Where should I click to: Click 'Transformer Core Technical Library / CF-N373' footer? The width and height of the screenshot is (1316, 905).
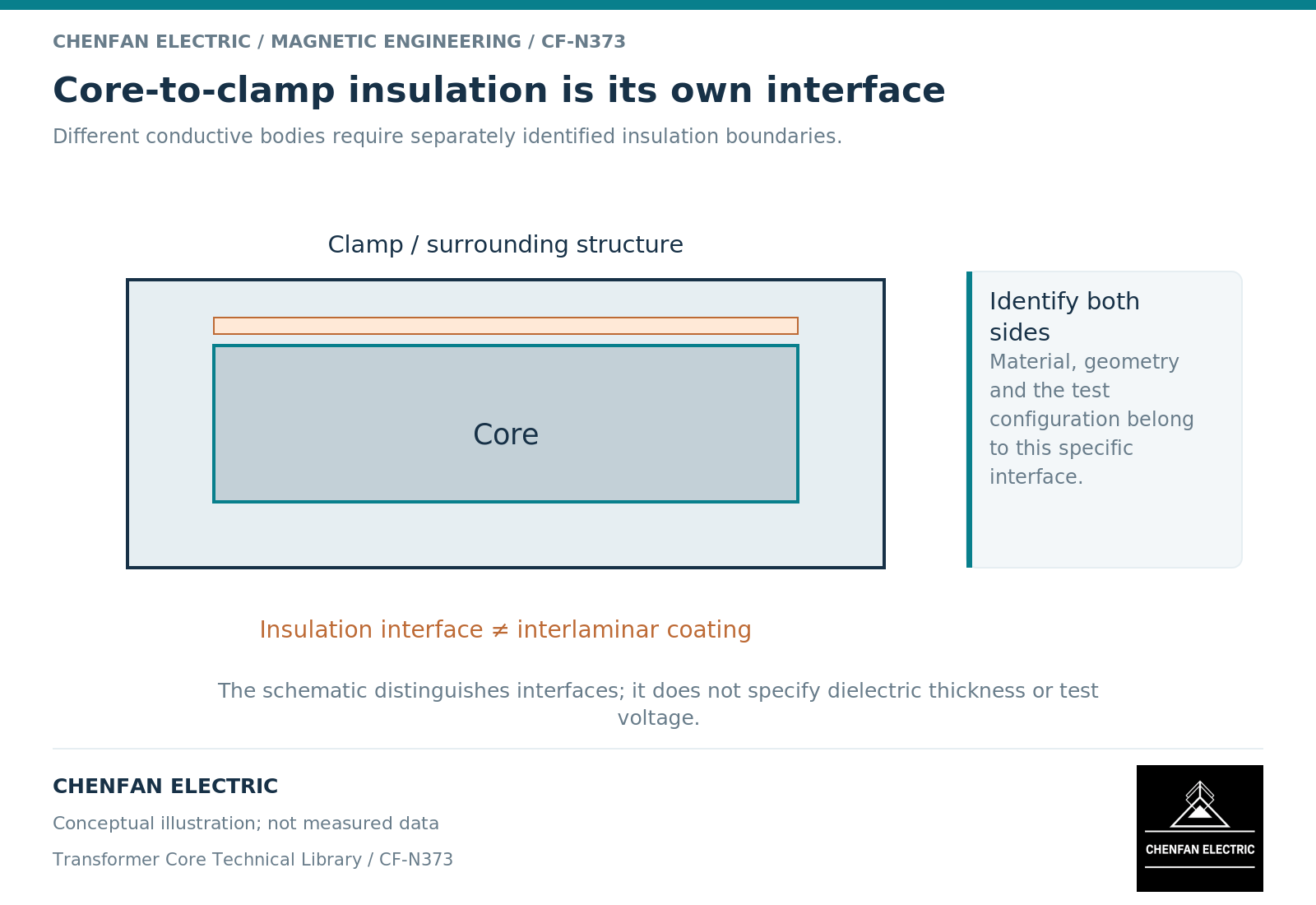[x=253, y=860]
